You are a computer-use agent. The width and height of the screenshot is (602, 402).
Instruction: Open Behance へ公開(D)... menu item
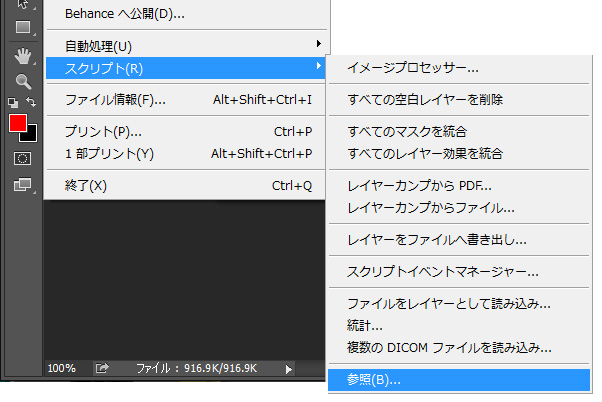tap(187, 14)
